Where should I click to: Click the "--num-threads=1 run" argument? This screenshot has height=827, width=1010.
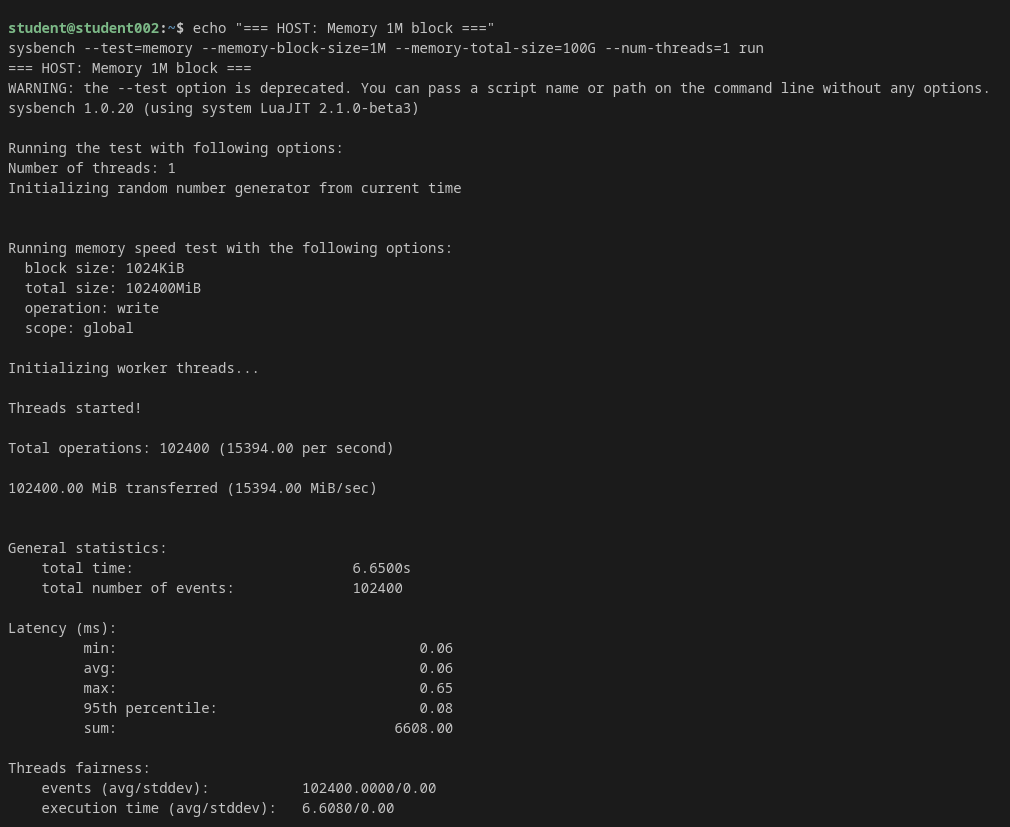[x=684, y=48]
